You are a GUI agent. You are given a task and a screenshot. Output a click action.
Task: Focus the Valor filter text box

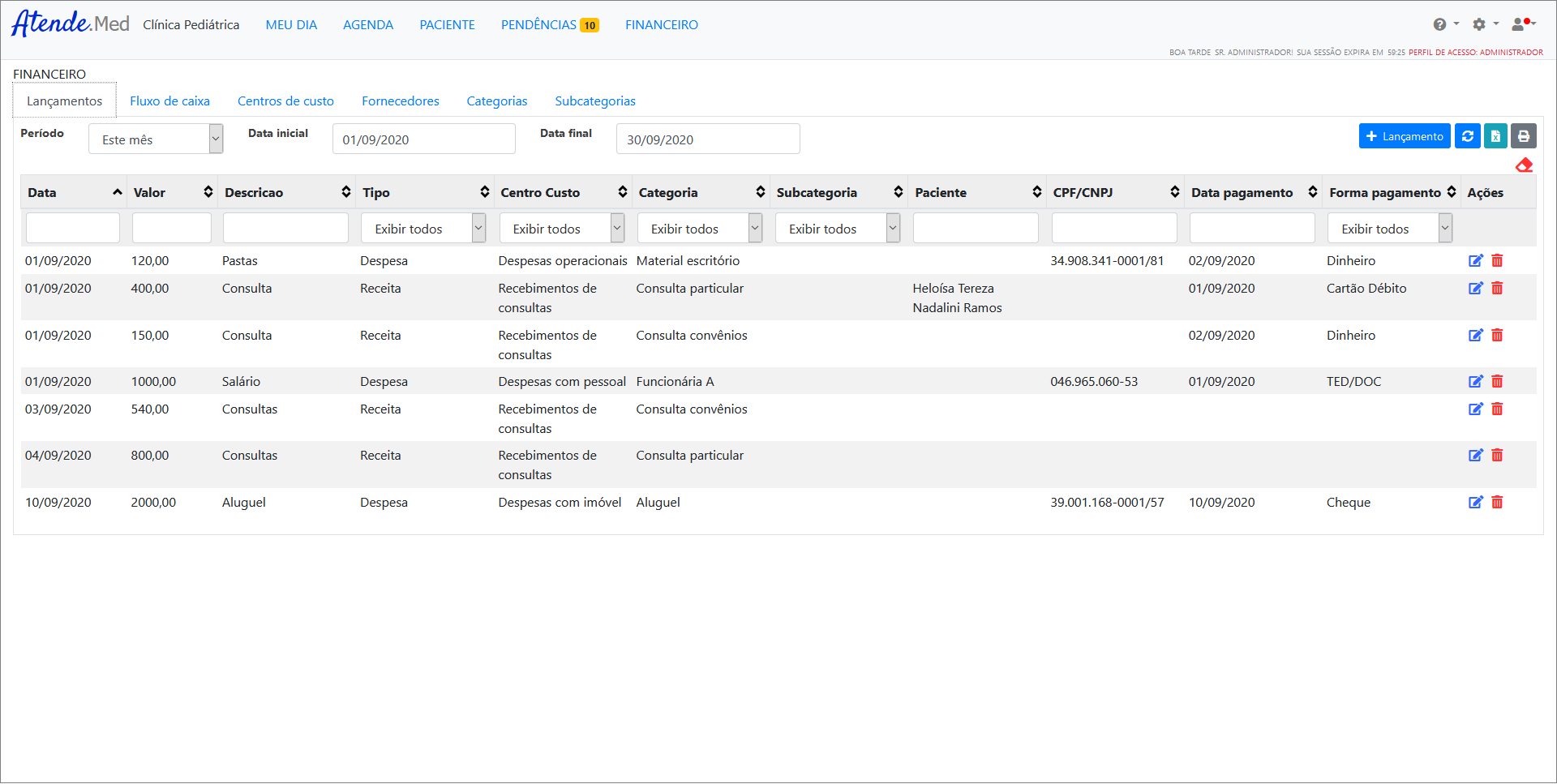[172, 228]
